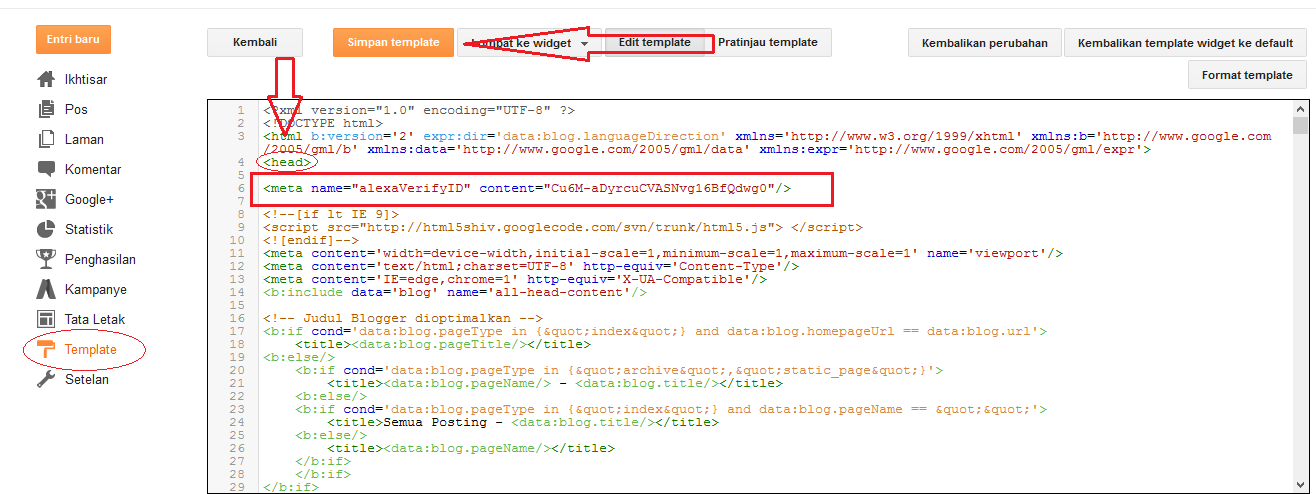
Task: Click the Statistik pie chart icon
Action: pyautogui.click(x=45, y=230)
